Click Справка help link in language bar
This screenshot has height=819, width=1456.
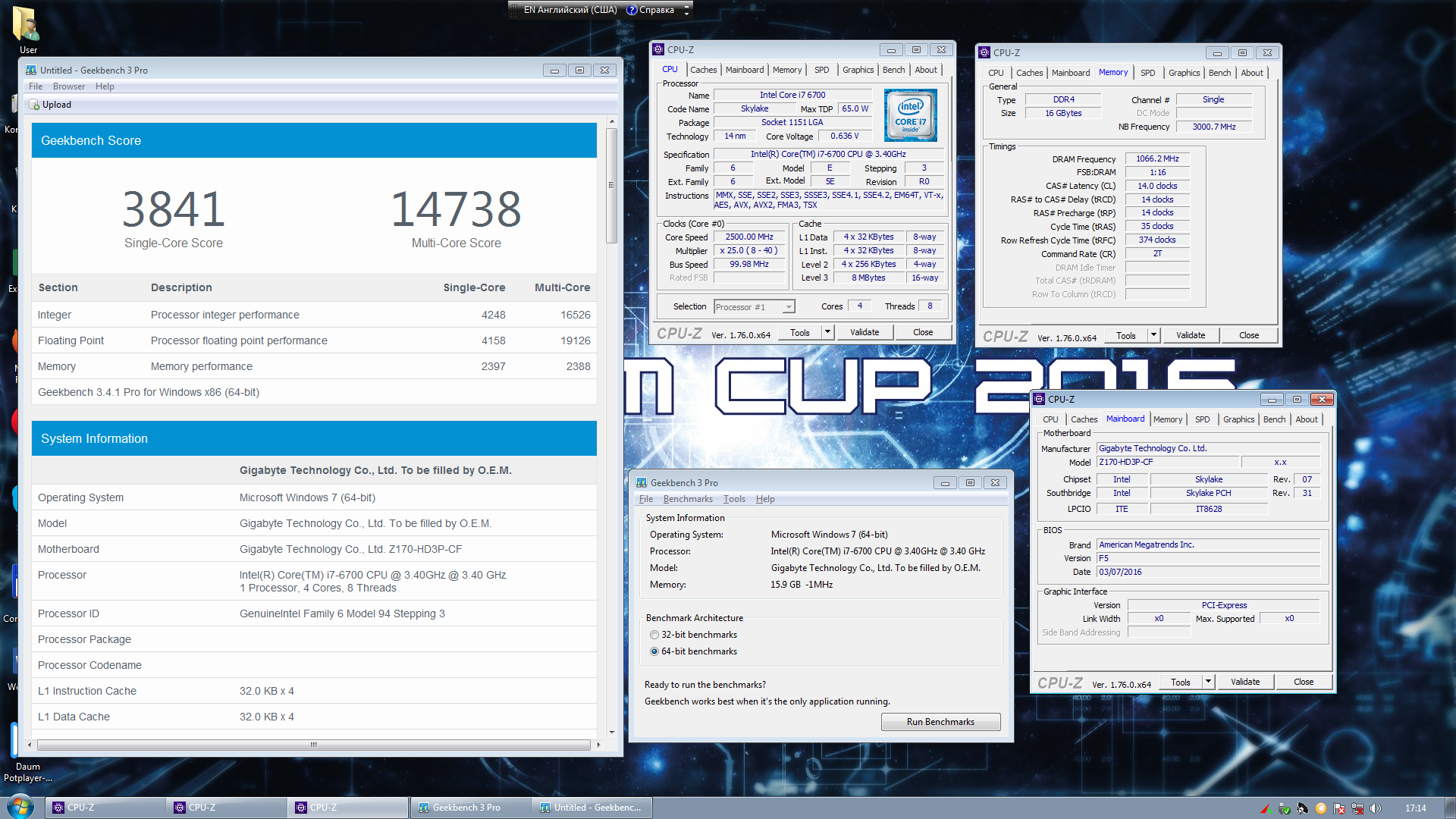[x=657, y=10]
